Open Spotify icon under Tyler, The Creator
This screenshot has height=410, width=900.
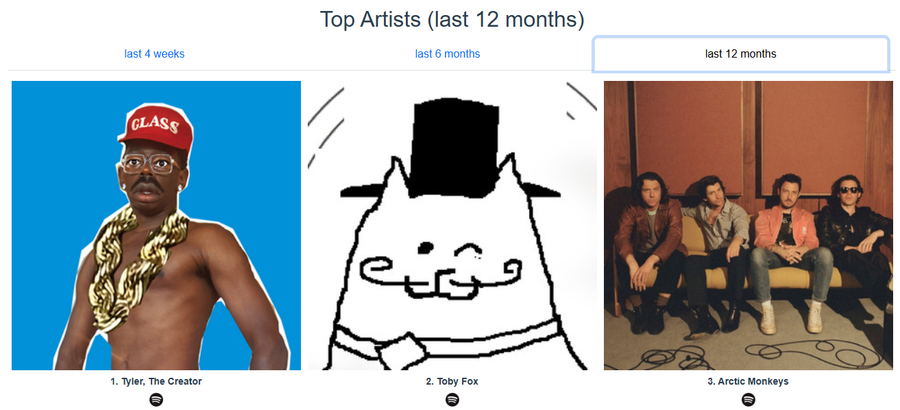click(x=156, y=399)
